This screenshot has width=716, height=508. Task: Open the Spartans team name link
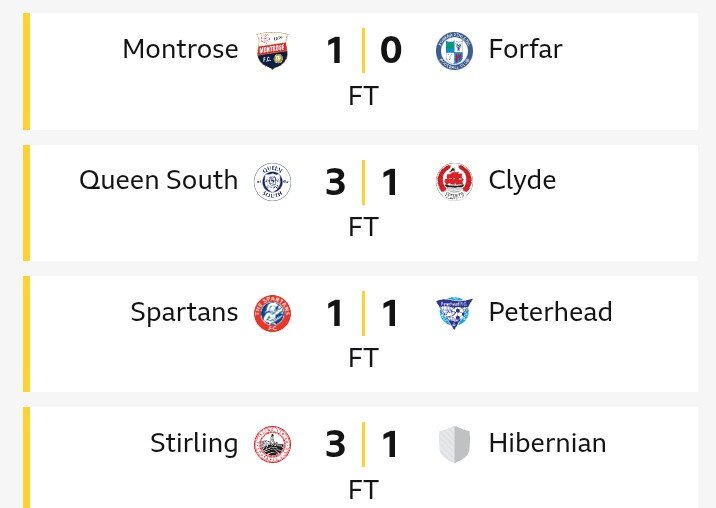coord(184,312)
